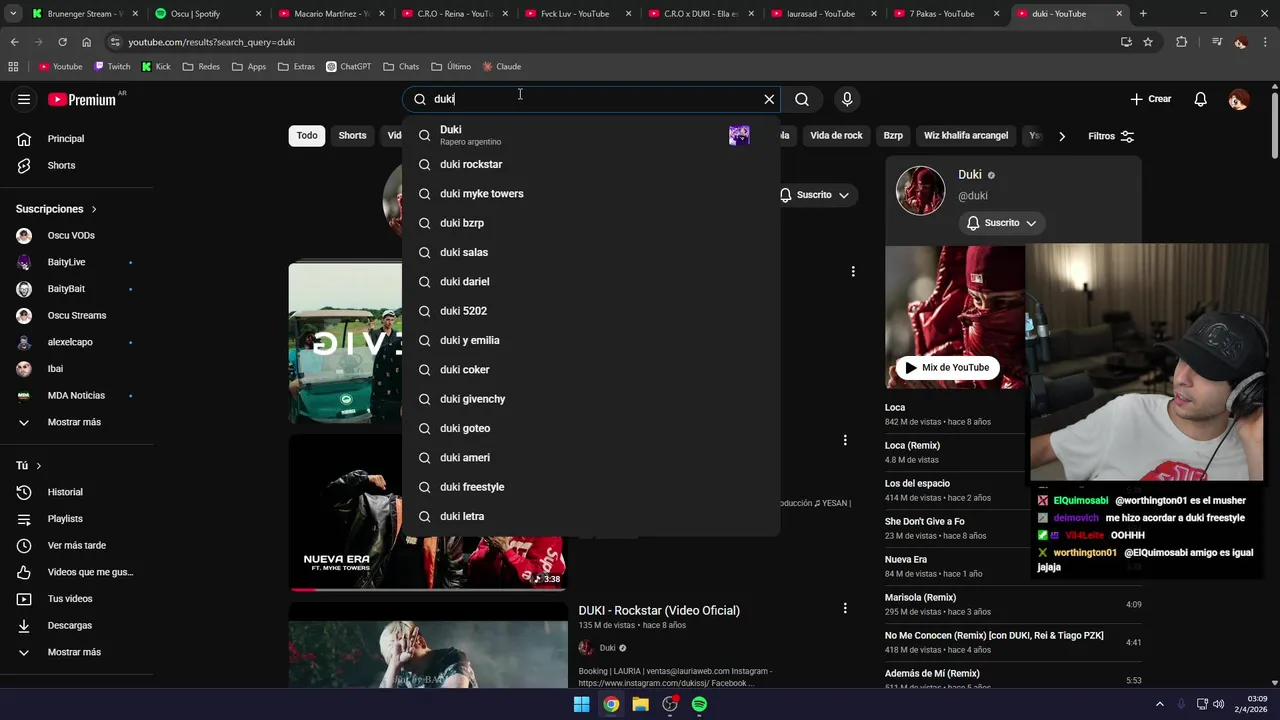This screenshot has width=1280, height=720.
Task: Choose the duki rockstar suggestion
Action: (x=590, y=164)
